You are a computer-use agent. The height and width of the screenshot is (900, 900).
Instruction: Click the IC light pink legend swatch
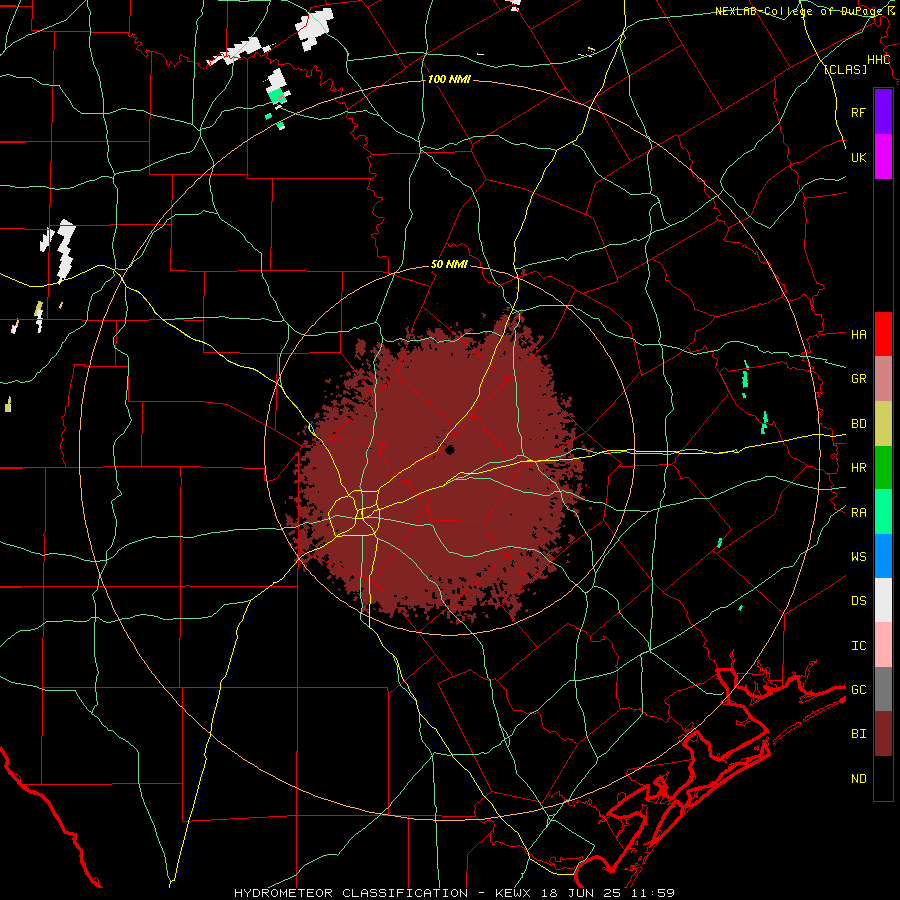coord(883,645)
